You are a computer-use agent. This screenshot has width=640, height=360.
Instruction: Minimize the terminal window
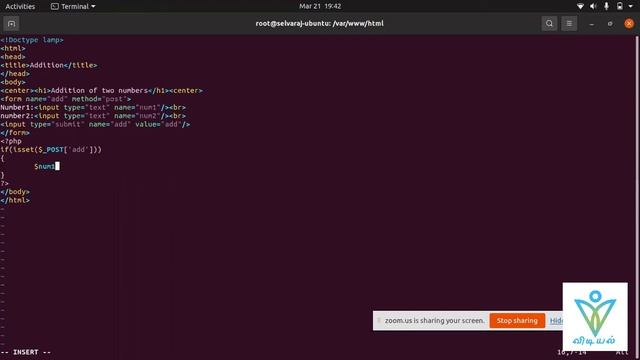pos(591,24)
